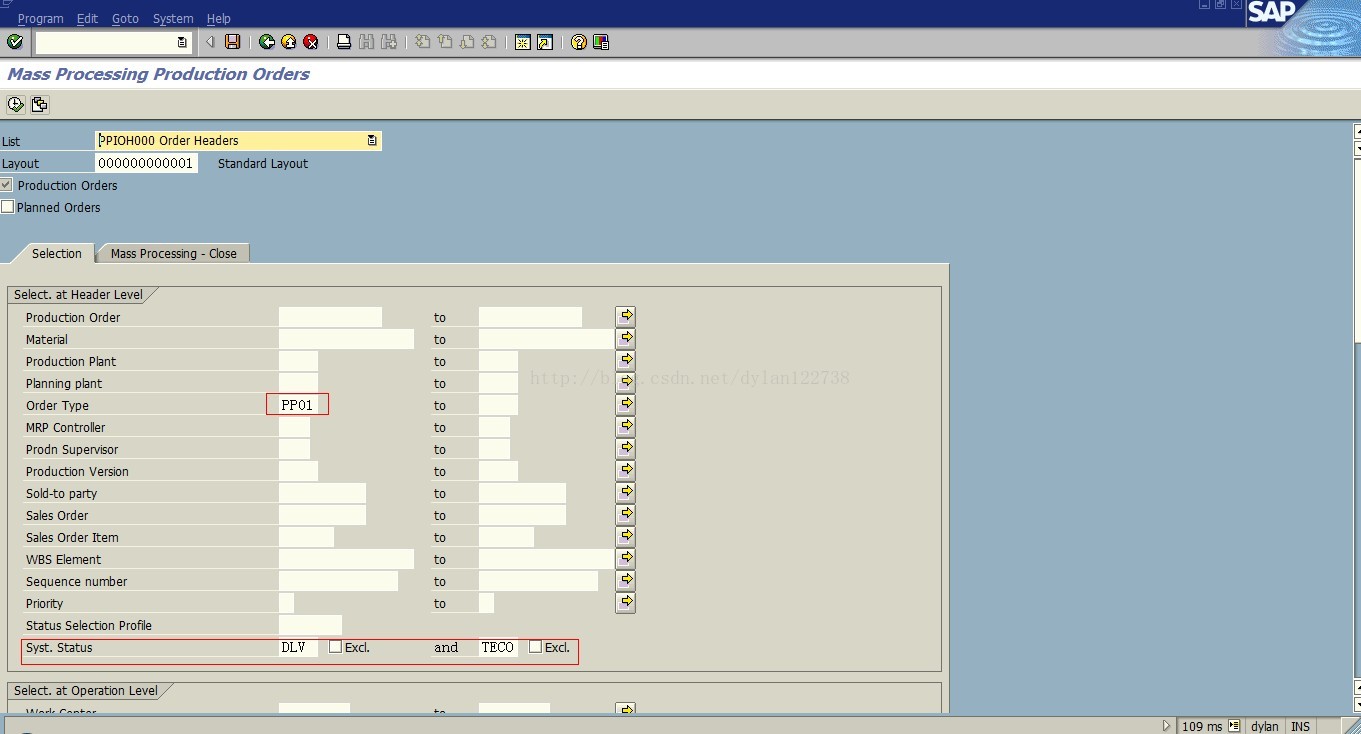Click the Material from input field
This screenshot has height=734, width=1361.
coord(346,339)
